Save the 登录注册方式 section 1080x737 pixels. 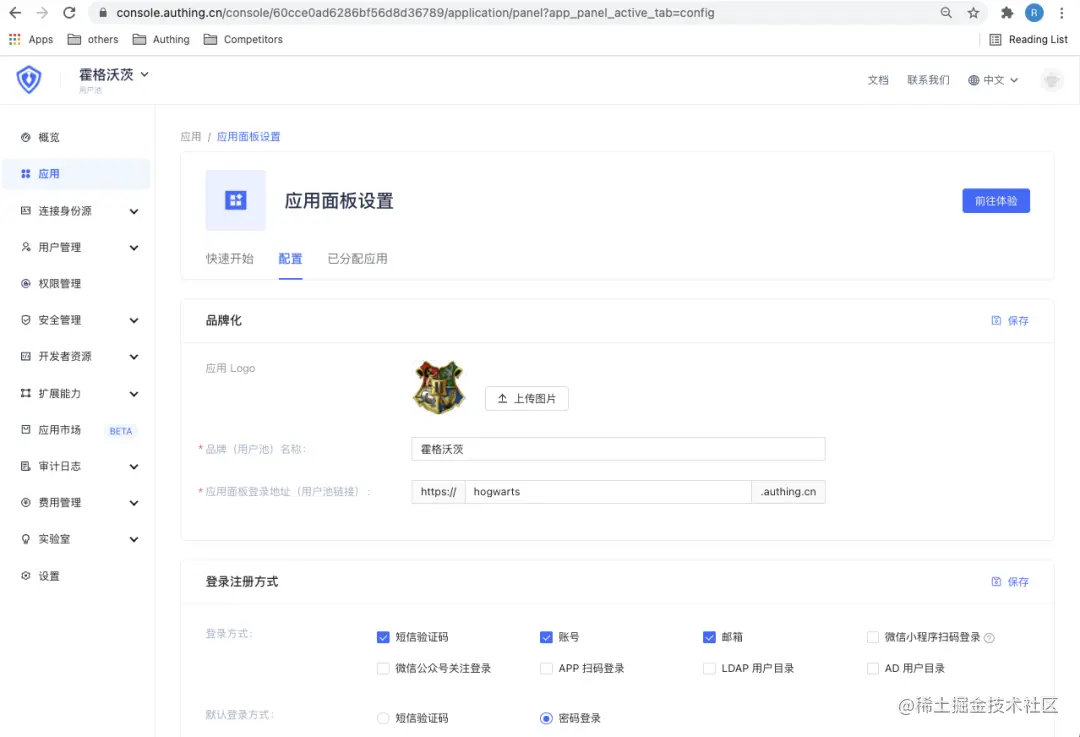click(1010, 582)
